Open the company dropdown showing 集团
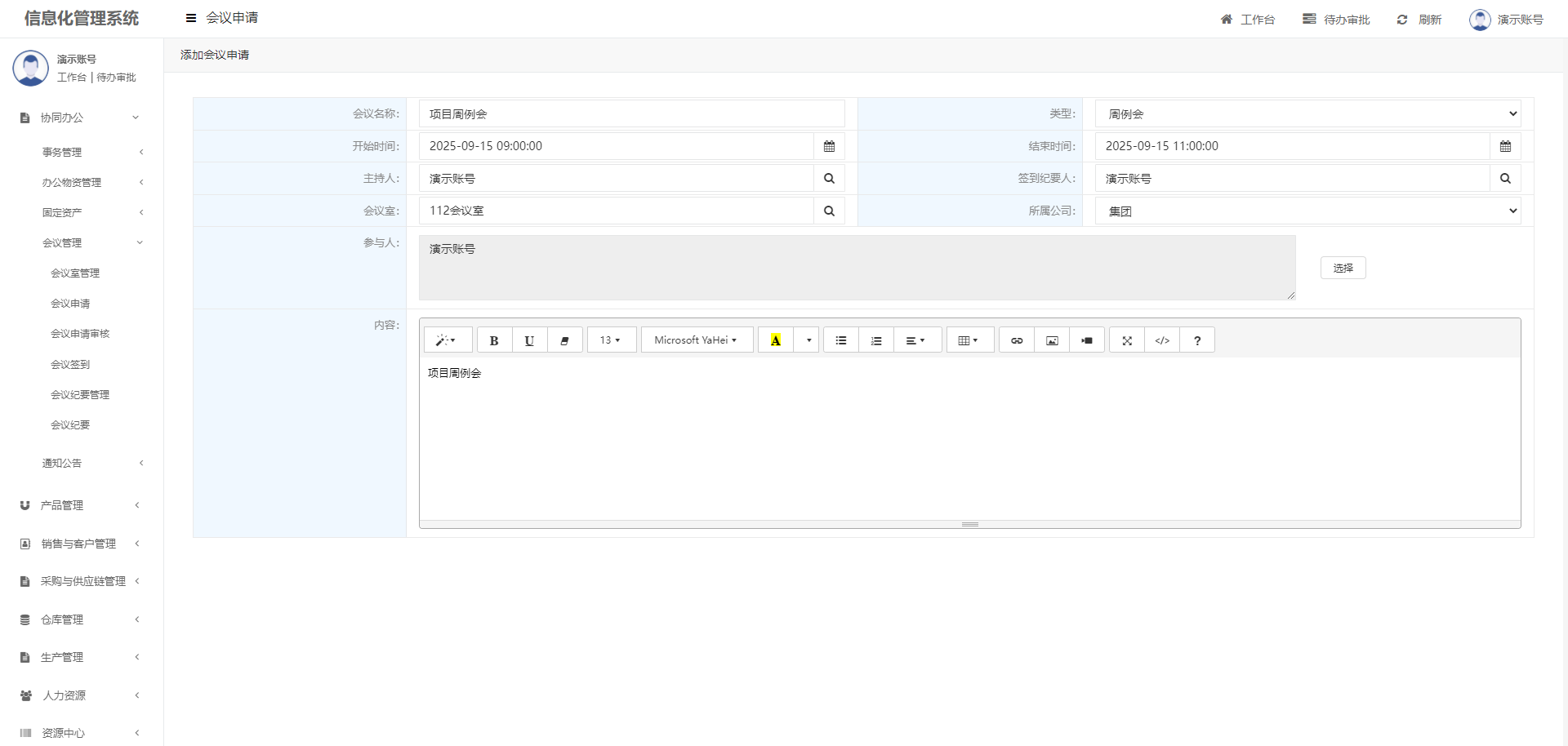This screenshot has width=1568, height=746. tap(1307, 211)
